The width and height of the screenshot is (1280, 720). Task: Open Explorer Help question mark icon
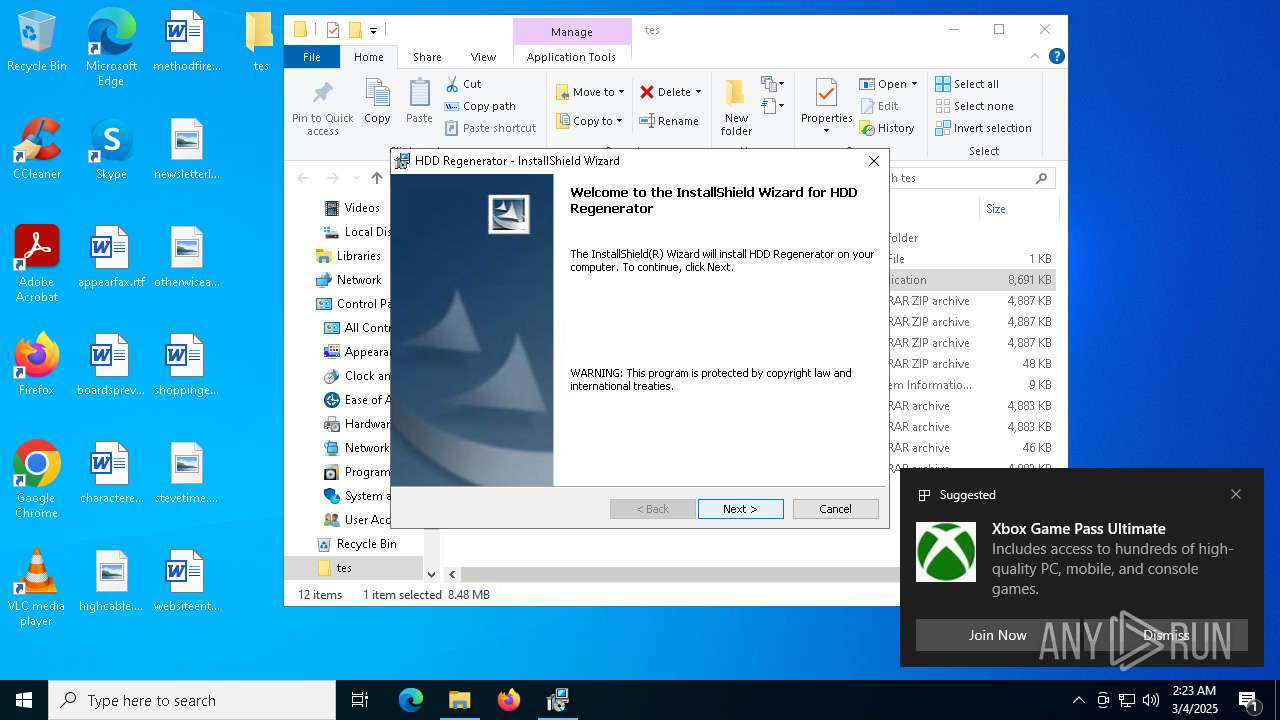coord(1056,56)
